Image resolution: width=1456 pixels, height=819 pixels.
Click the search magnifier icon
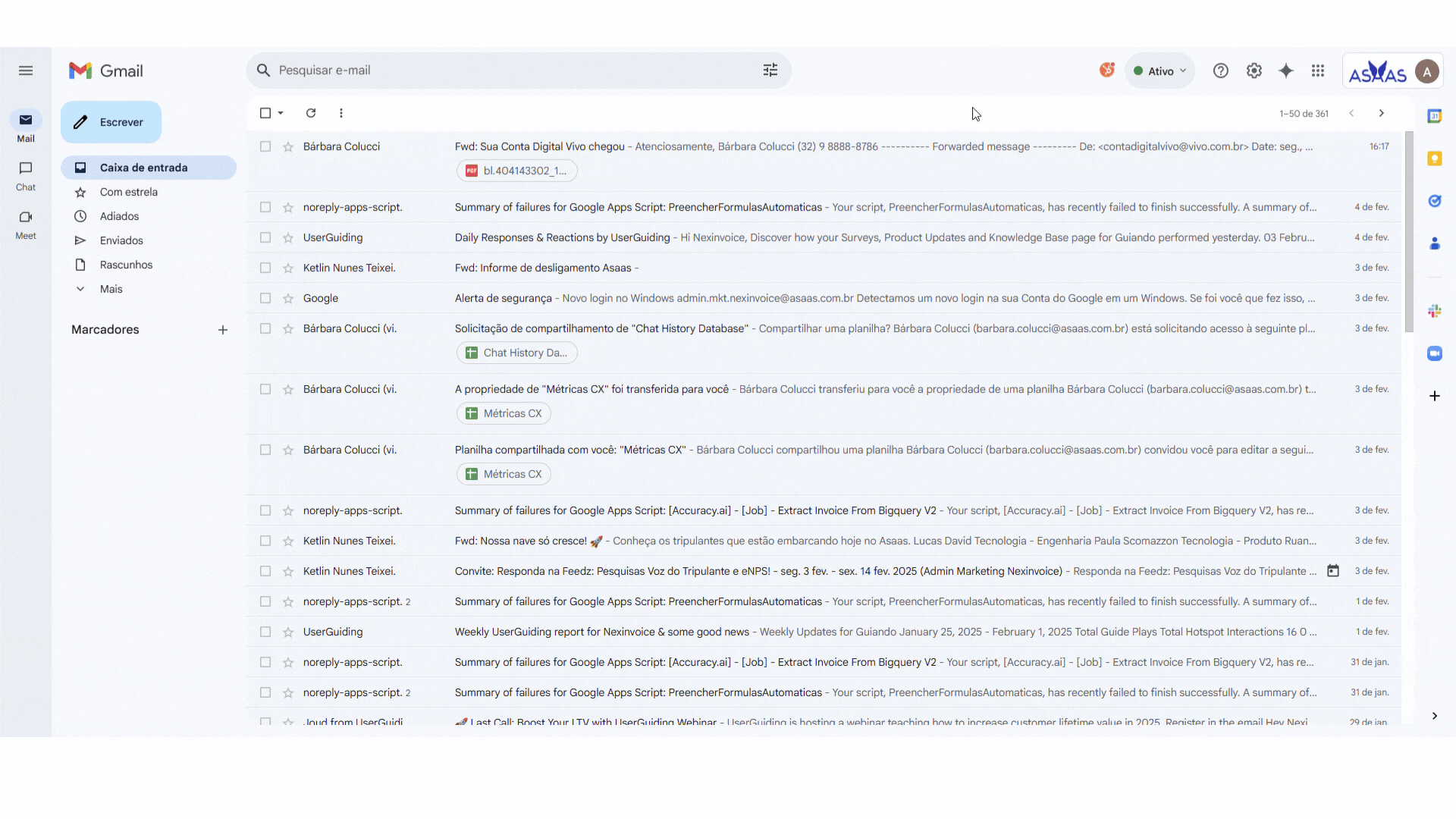(263, 71)
